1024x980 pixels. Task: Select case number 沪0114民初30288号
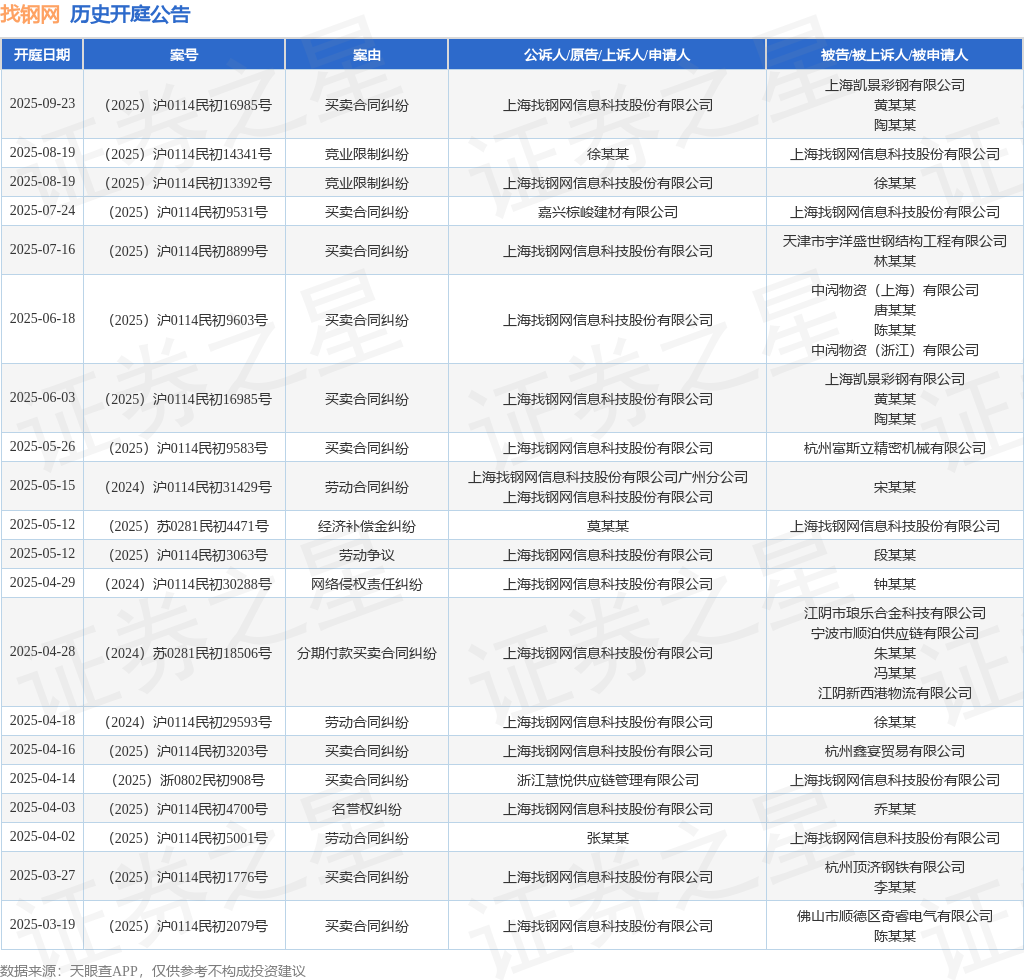point(188,584)
